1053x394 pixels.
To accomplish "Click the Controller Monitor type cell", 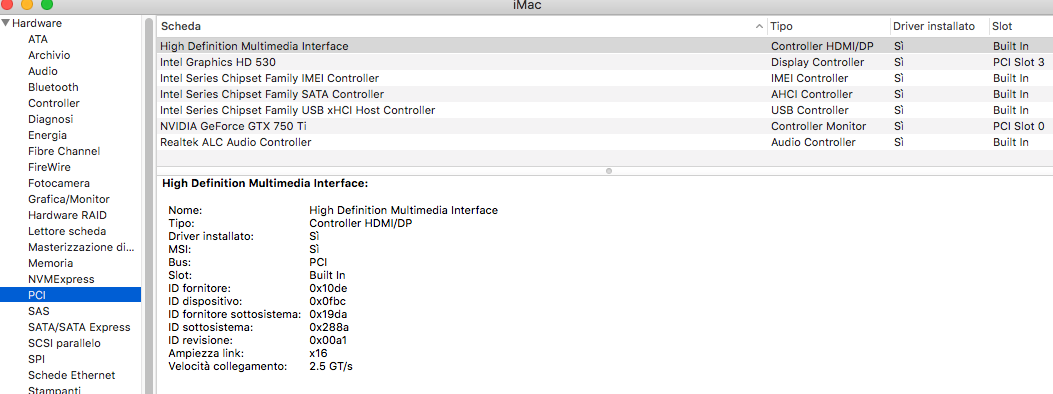I will tap(819, 126).
